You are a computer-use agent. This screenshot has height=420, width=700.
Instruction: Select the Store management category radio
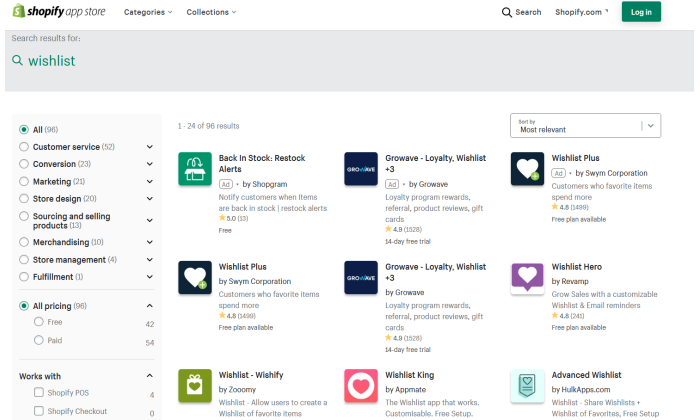tap(24, 259)
